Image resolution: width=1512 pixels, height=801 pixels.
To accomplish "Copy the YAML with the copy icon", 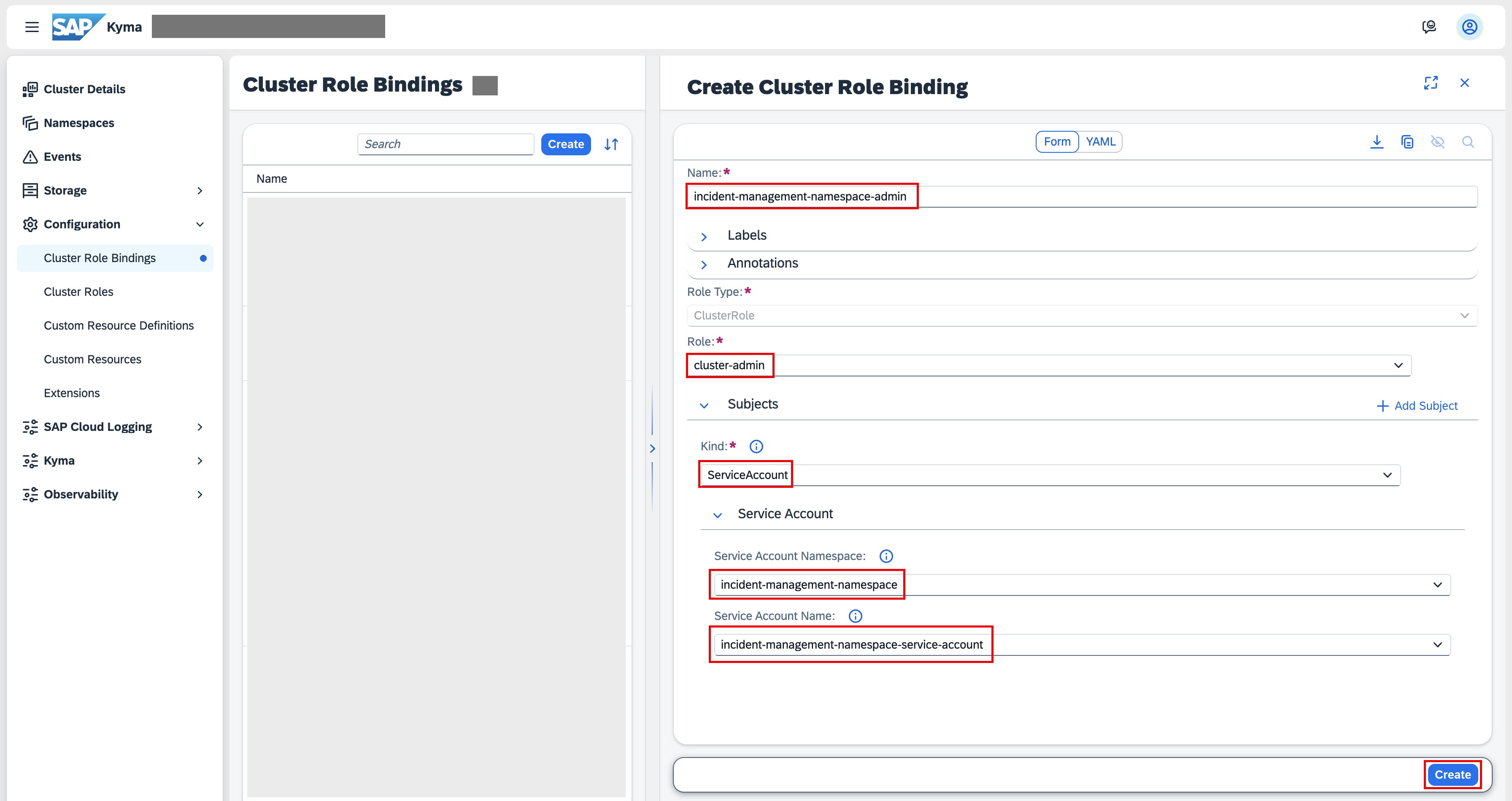I will click(x=1407, y=142).
